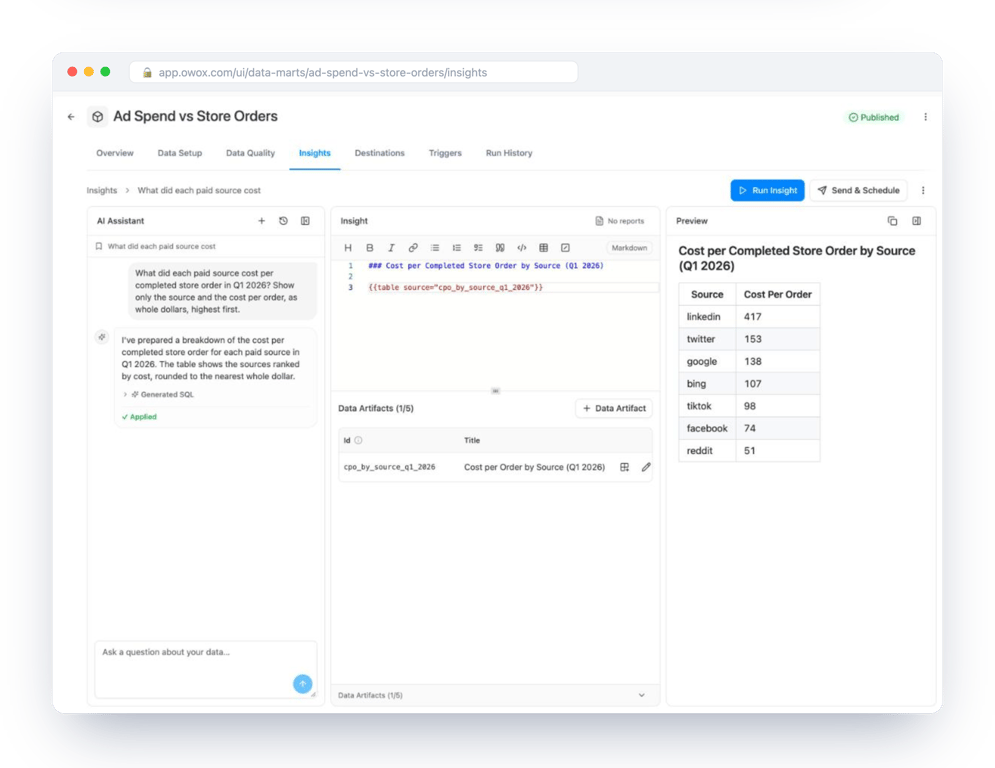Click the last toolbar icon after table
This screenshot has height=768, width=995.
(565, 248)
